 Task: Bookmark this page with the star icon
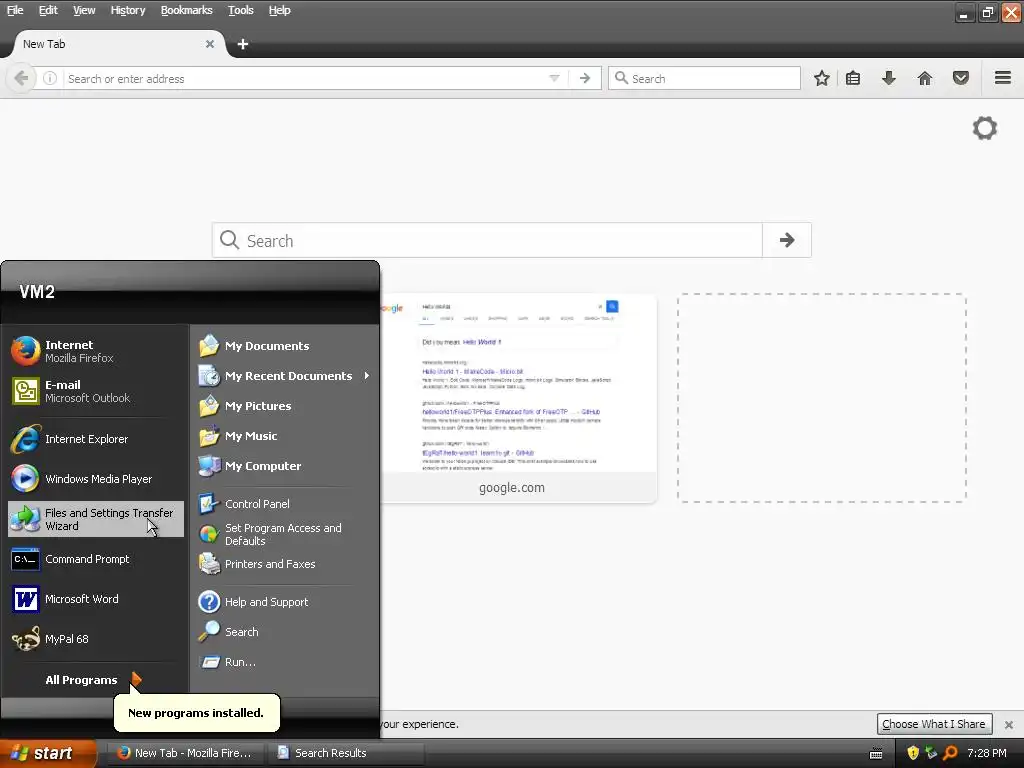click(x=822, y=78)
